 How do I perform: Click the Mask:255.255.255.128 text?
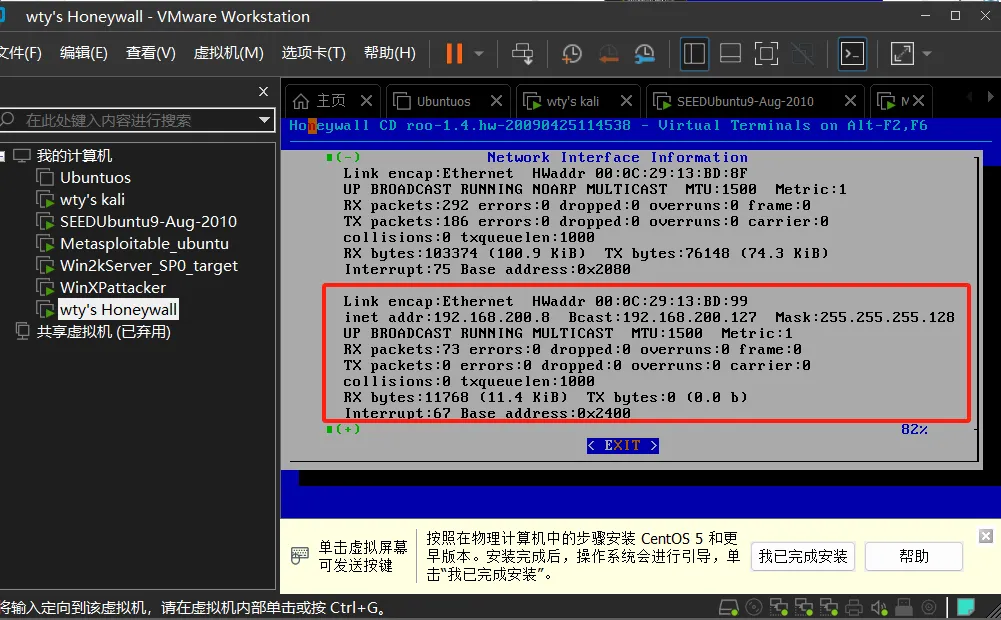[x=865, y=317]
